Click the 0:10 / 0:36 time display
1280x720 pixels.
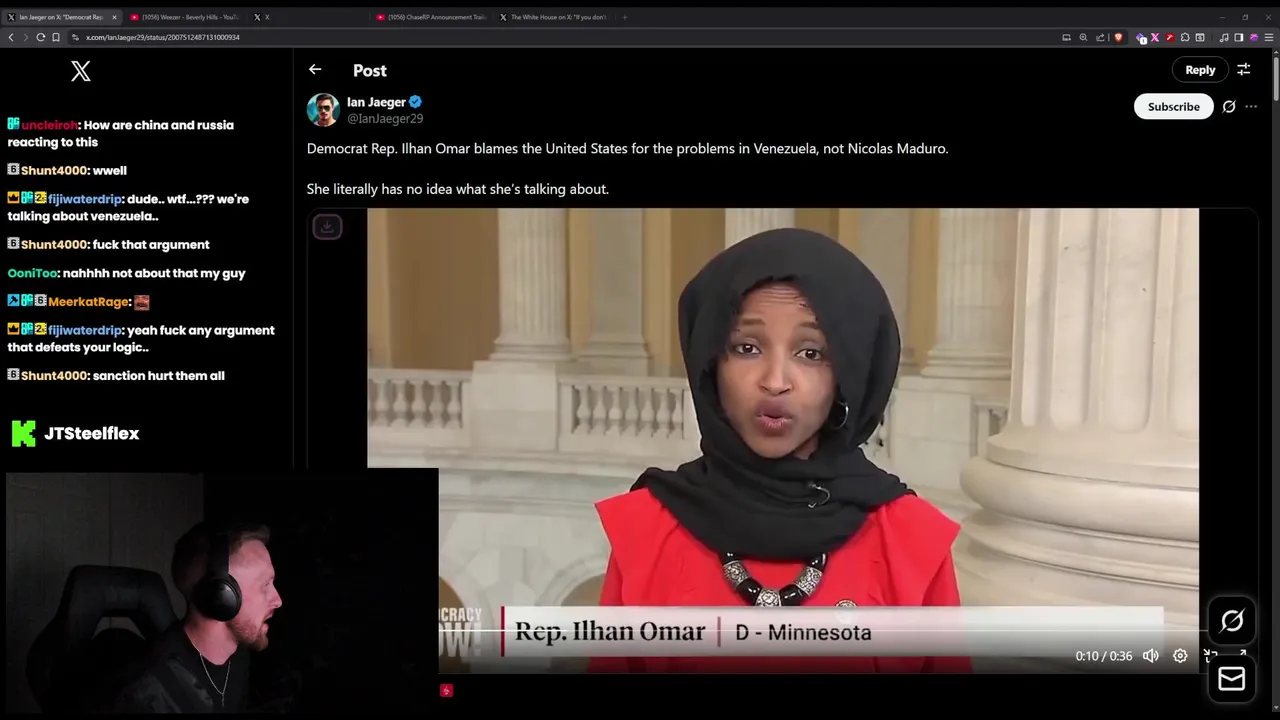[x=1104, y=656]
